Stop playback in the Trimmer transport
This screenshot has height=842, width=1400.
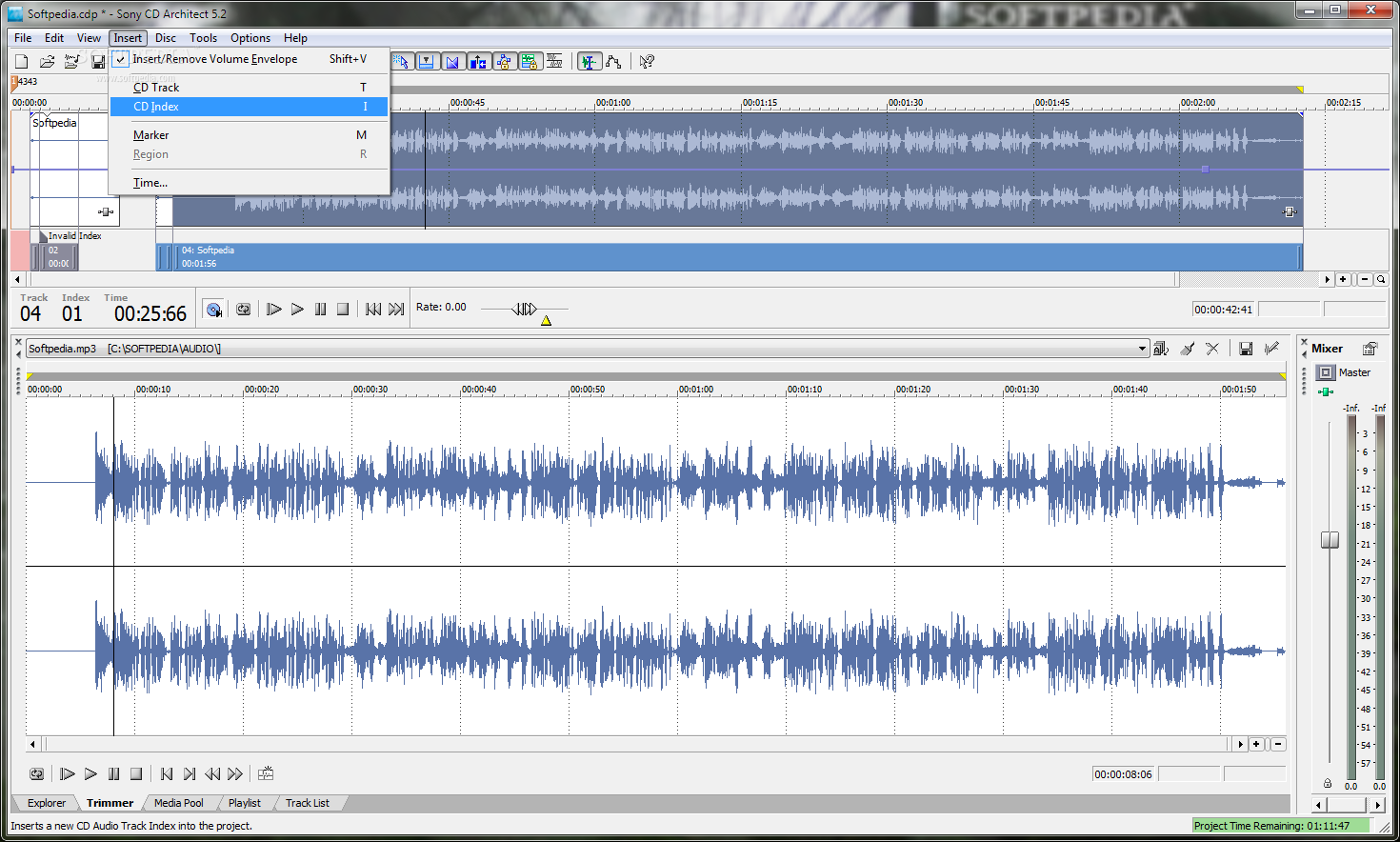pyautogui.click(x=136, y=774)
